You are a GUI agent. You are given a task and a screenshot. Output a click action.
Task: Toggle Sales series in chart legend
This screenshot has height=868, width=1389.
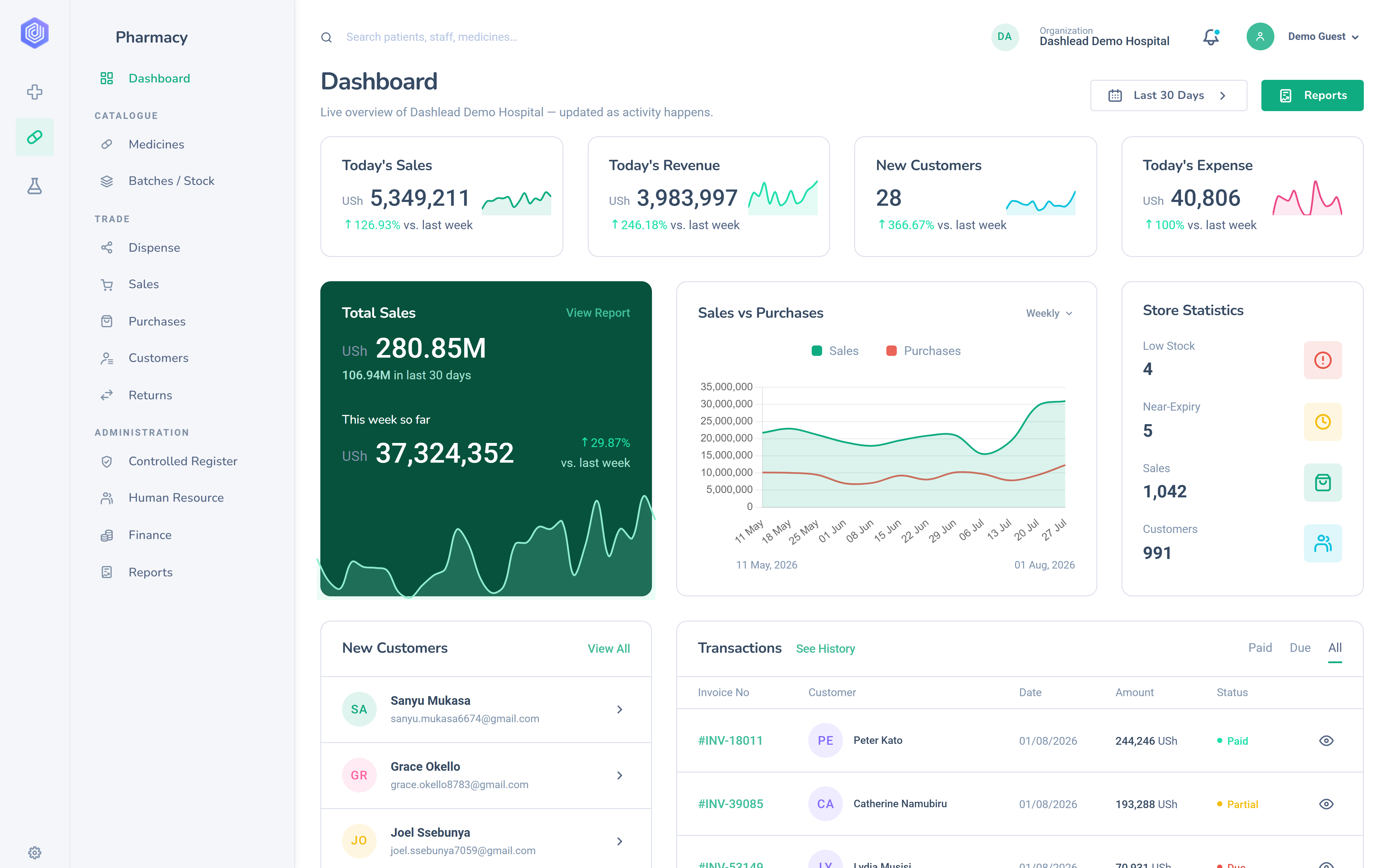point(835,351)
